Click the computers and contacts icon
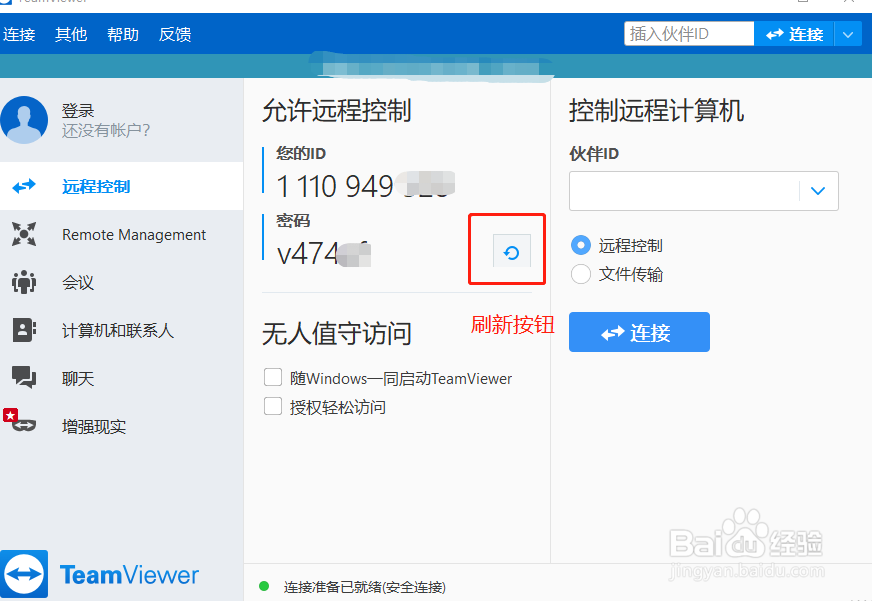This screenshot has width=872, height=601. (24, 330)
